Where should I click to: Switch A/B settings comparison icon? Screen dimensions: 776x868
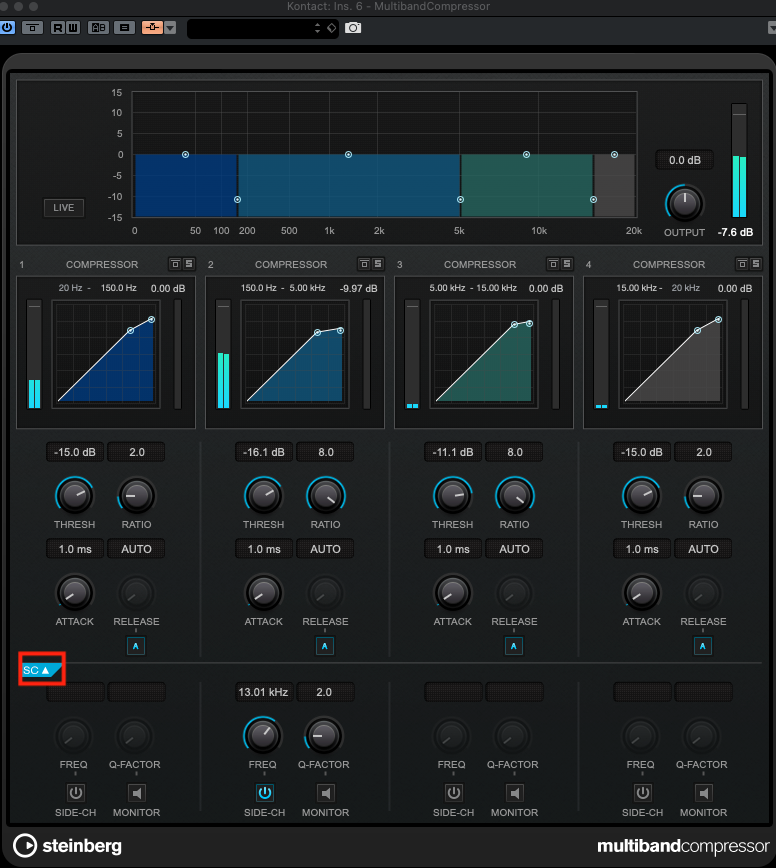[99, 28]
